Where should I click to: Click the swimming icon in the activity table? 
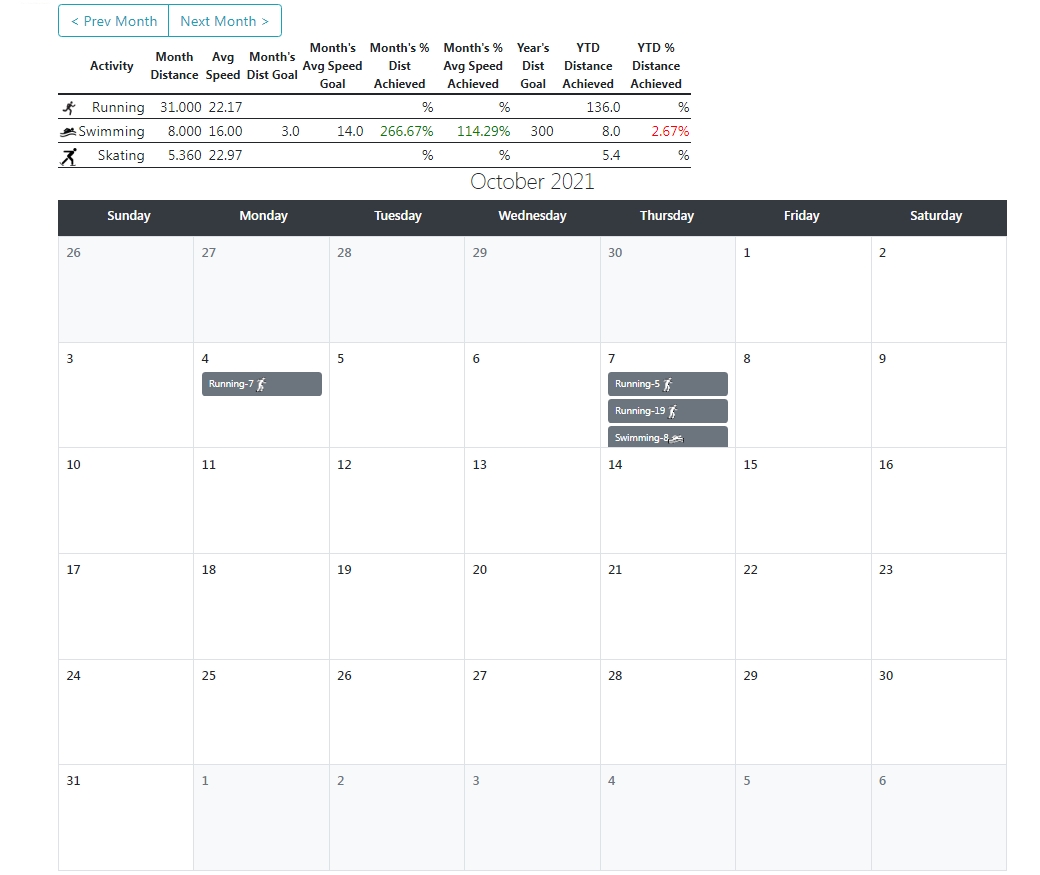pos(68,132)
